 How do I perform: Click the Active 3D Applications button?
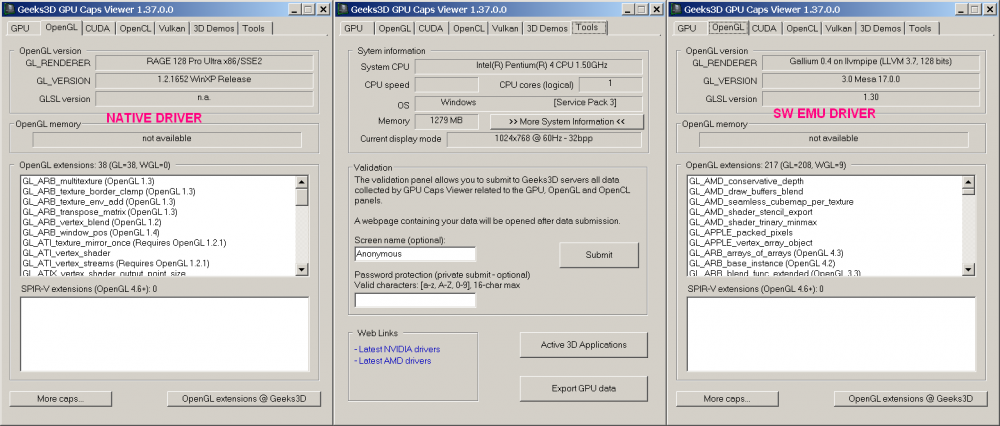583,345
